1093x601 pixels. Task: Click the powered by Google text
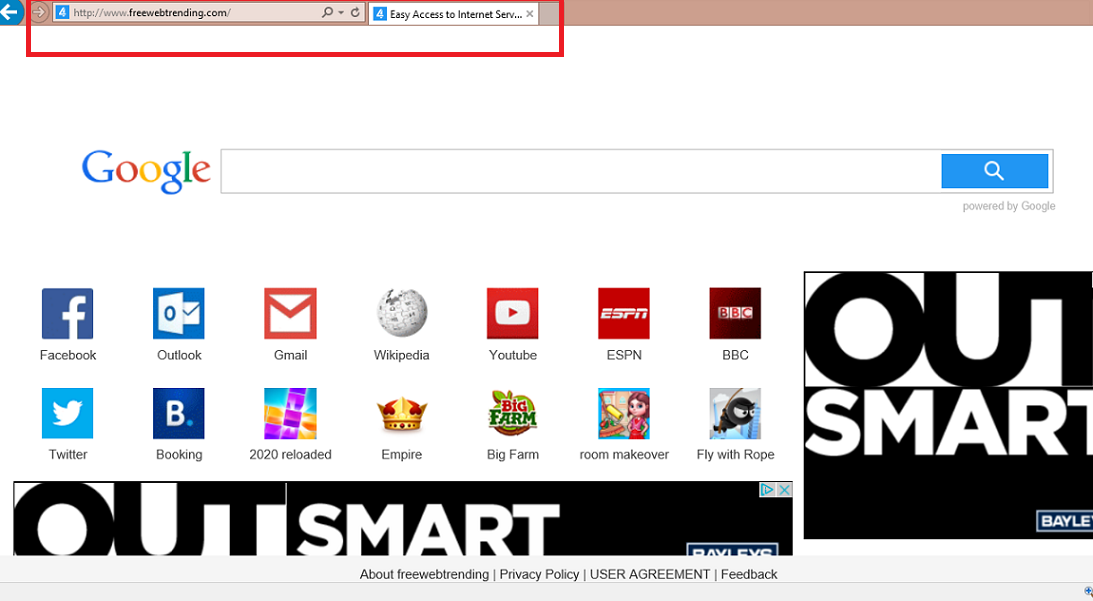[x=1009, y=206]
